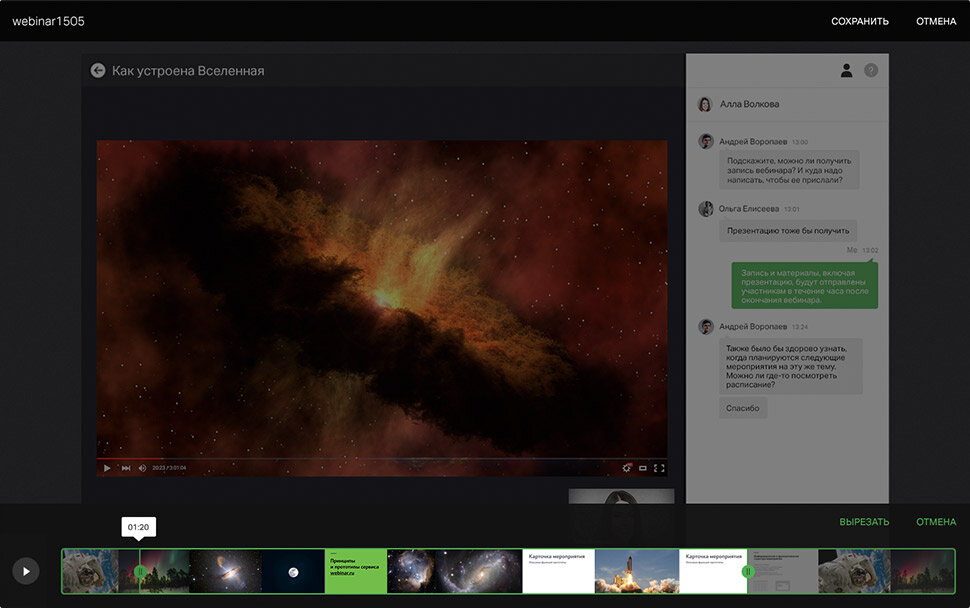970x608 pixels.
Task: Click the green reply message bubble
Action: (804, 286)
